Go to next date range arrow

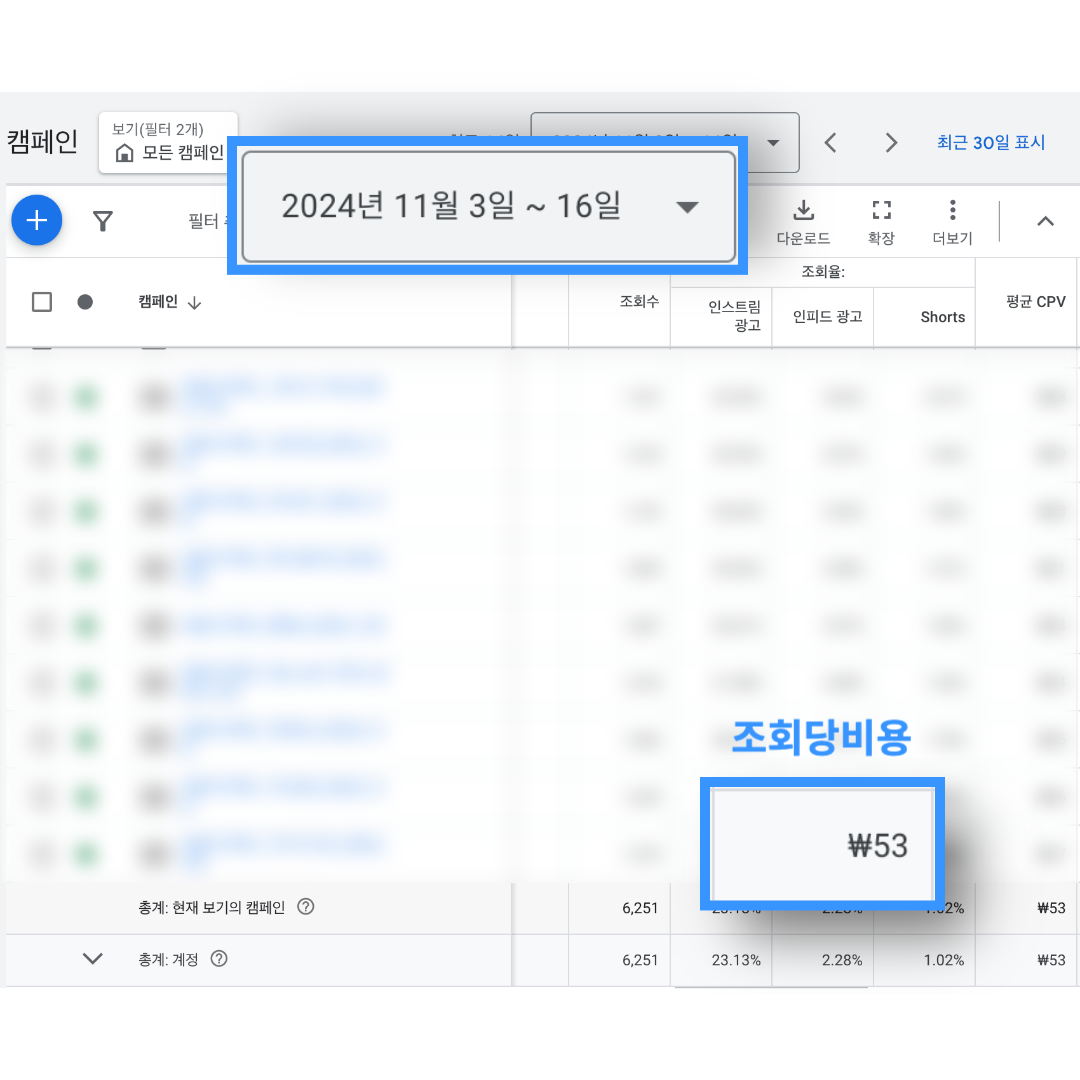click(x=891, y=143)
